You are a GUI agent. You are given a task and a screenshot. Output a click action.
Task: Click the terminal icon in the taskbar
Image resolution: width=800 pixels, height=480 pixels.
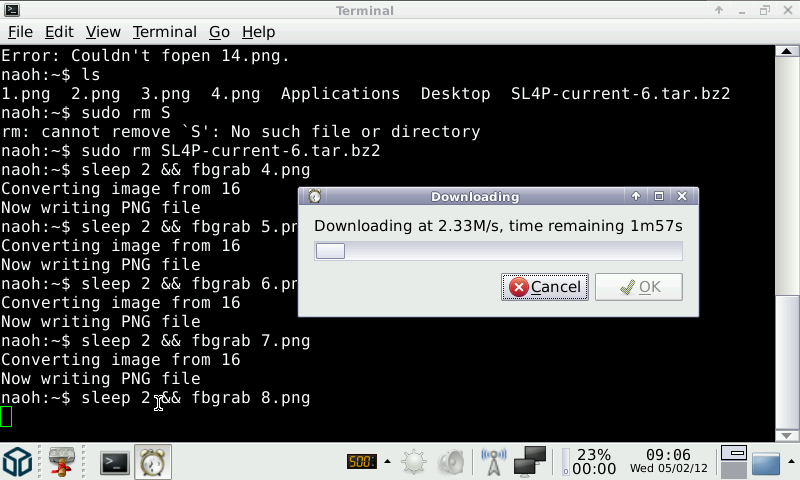(x=116, y=462)
